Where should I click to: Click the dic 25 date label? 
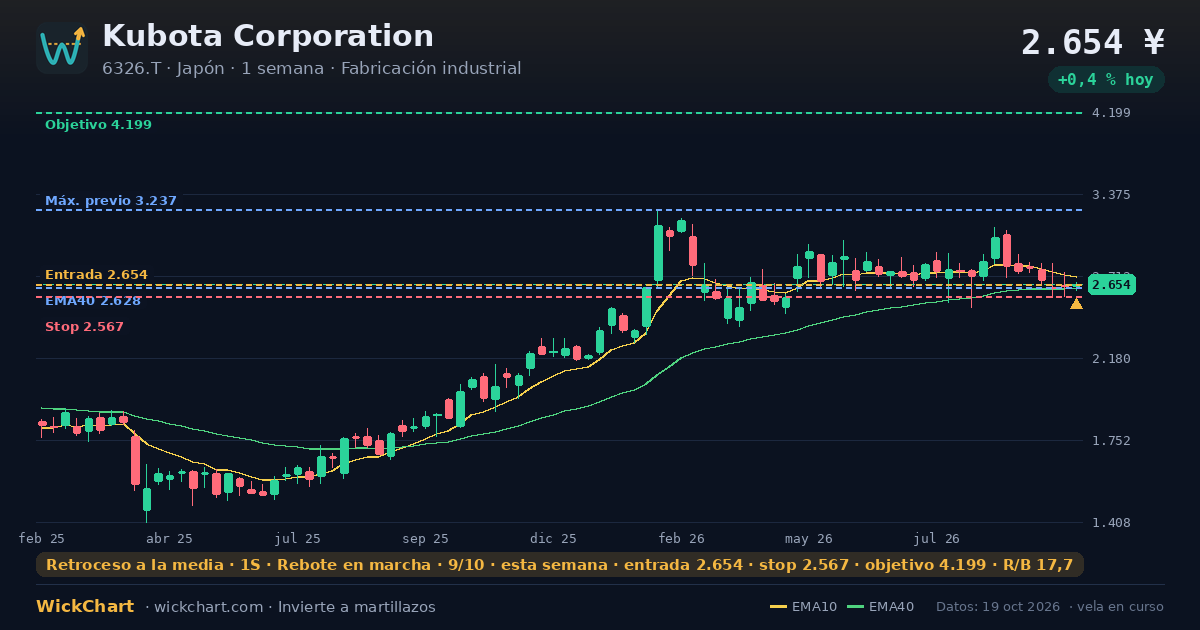pos(553,539)
